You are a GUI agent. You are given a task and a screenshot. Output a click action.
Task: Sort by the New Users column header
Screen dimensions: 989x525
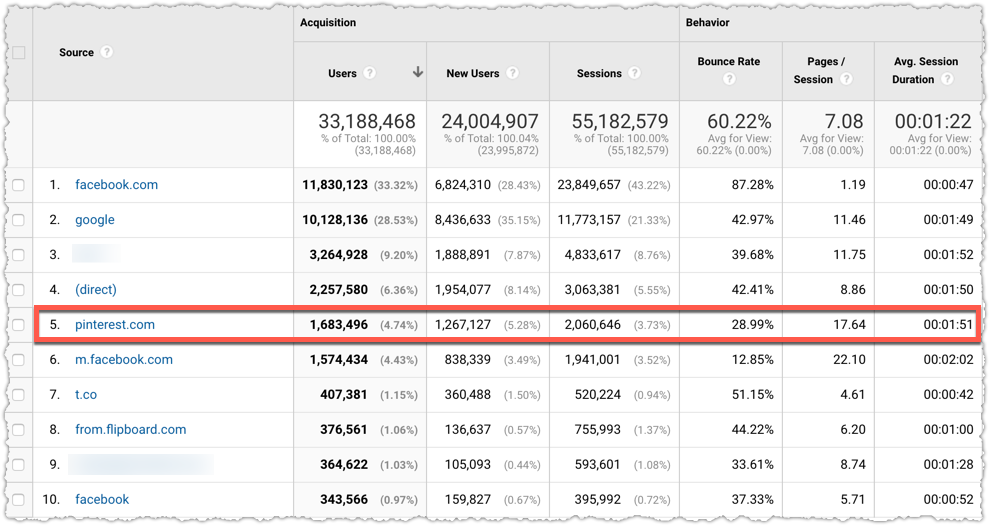473,73
